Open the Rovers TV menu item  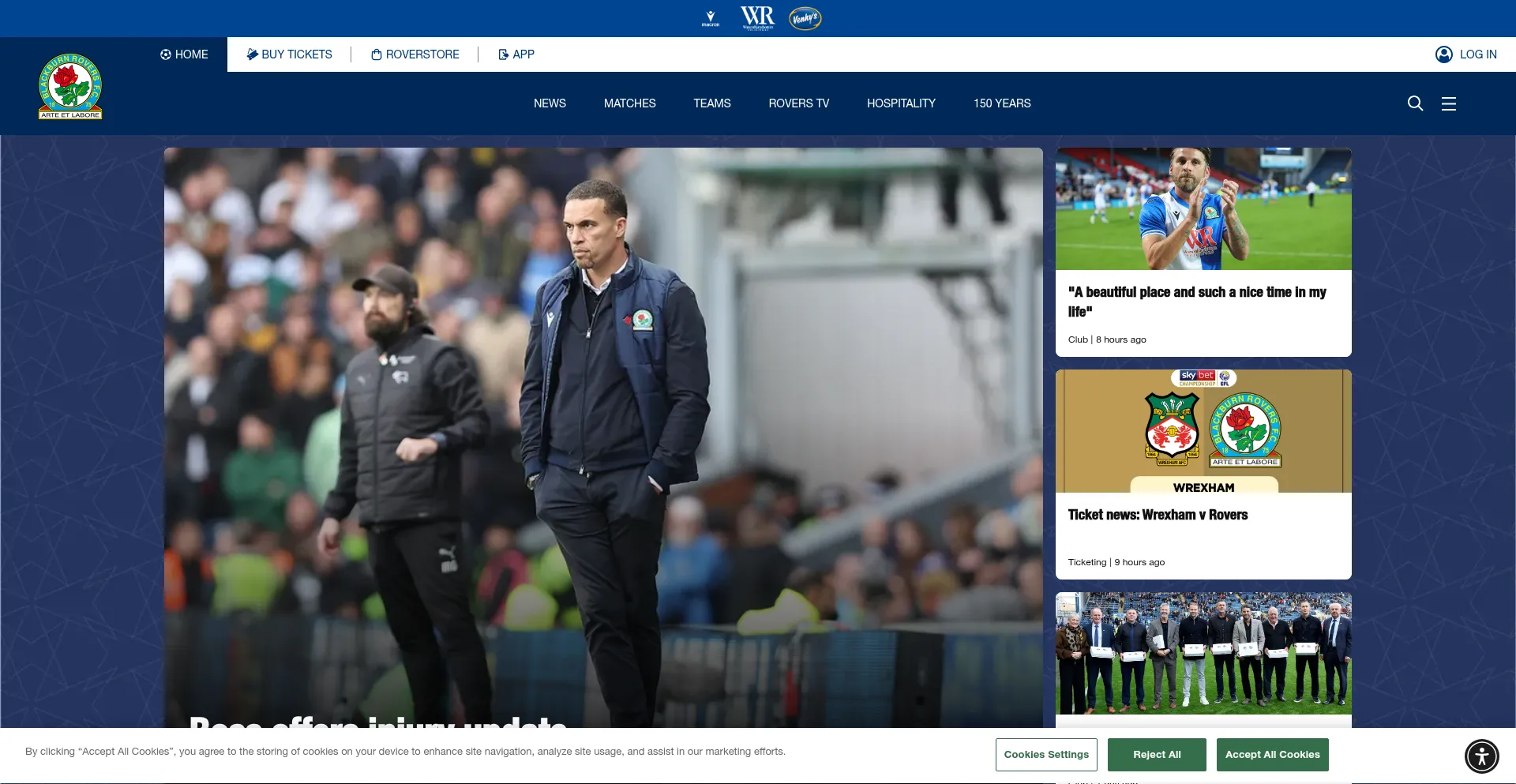[x=798, y=103]
